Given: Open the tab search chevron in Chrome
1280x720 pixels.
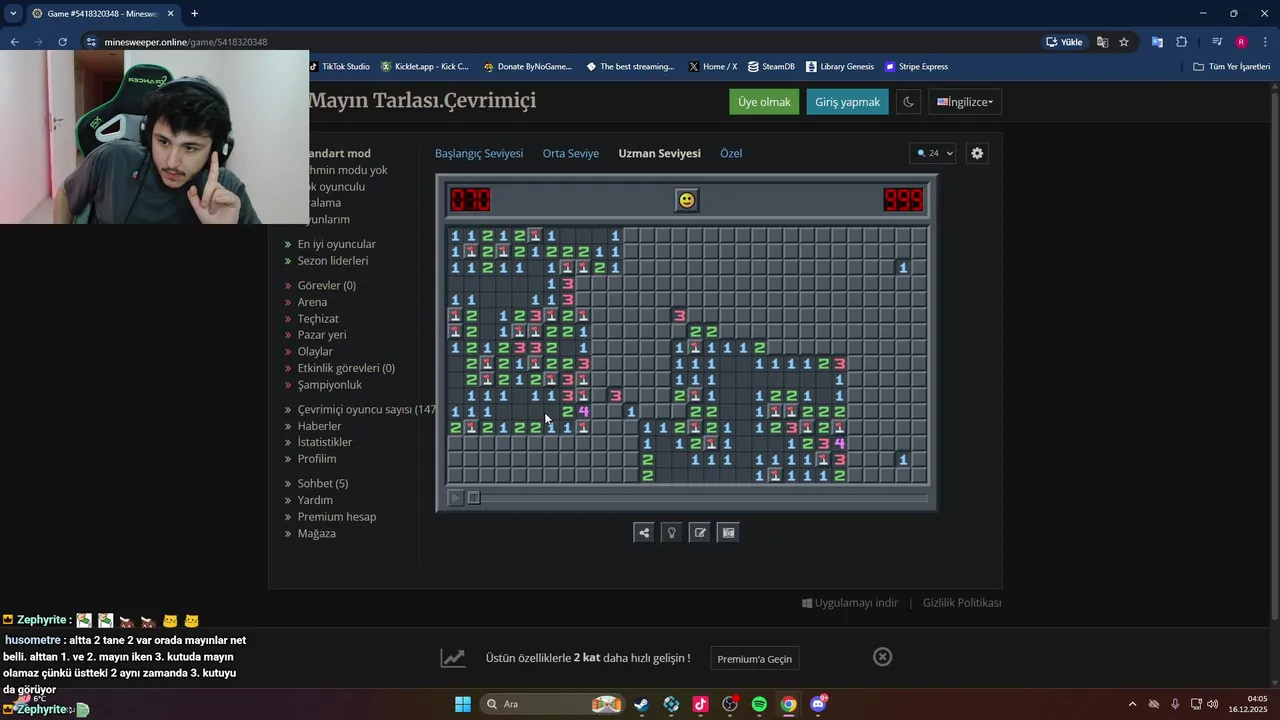Looking at the screenshot, I should click(x=13, y=14).
